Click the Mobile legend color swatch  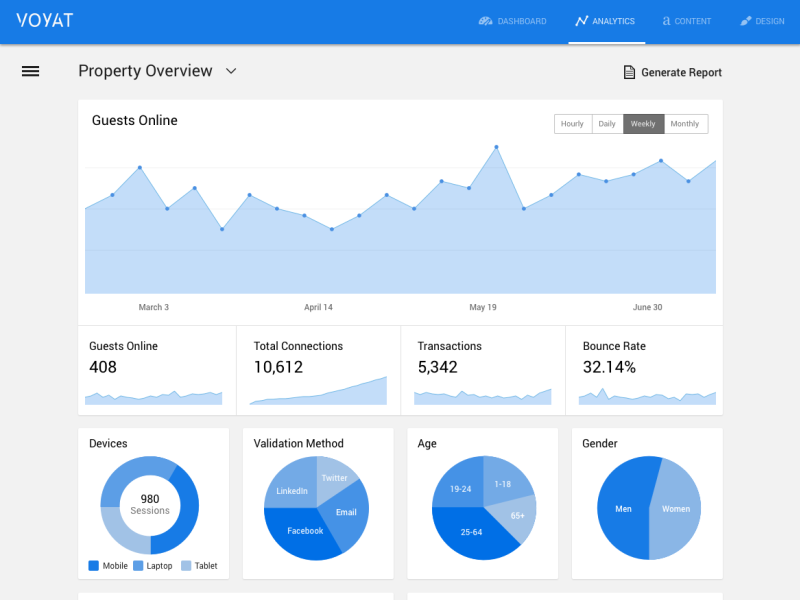[94, 566]
